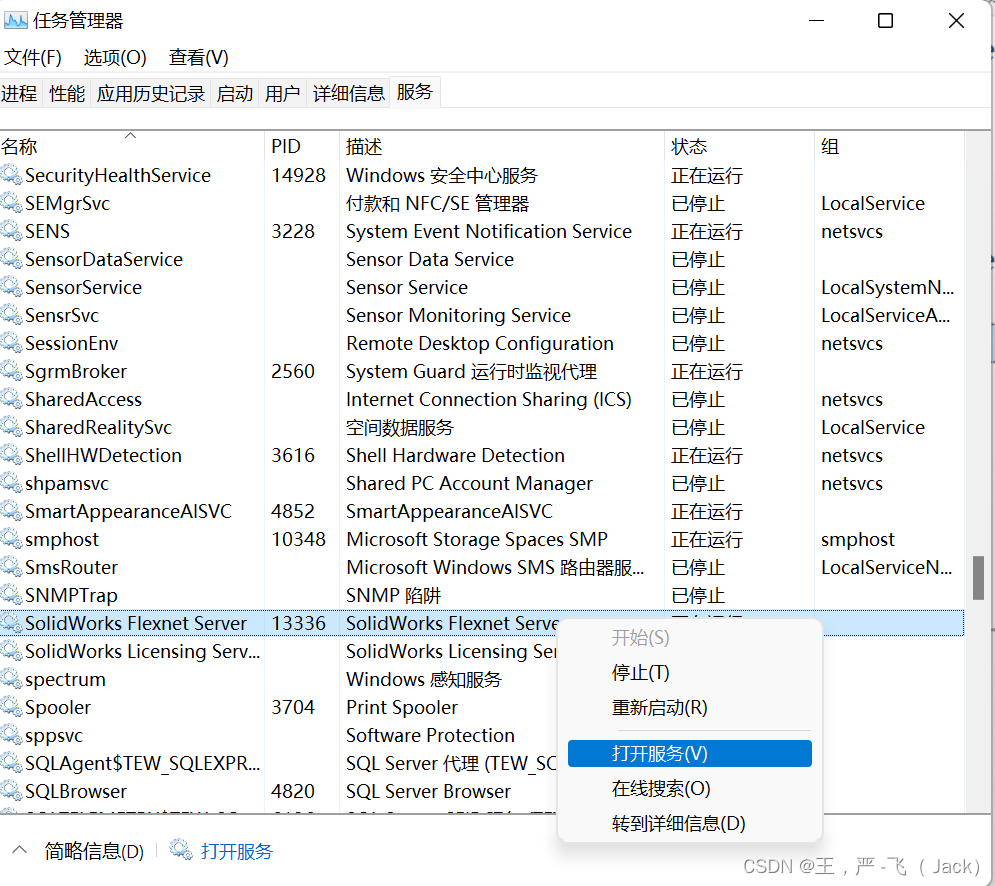Choose 停止(T) from the context menu
Screen dimensions: 995x886
coord(640,673)
